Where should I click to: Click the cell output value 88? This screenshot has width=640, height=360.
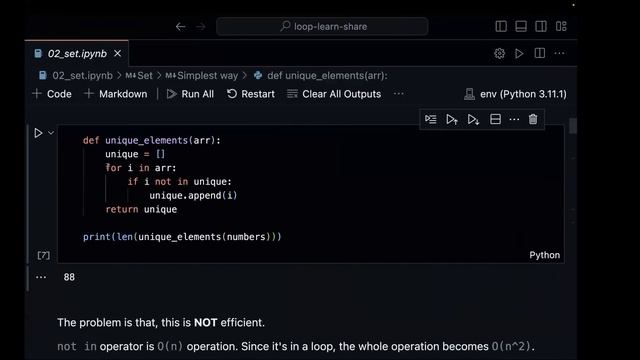tap(69, 277)
